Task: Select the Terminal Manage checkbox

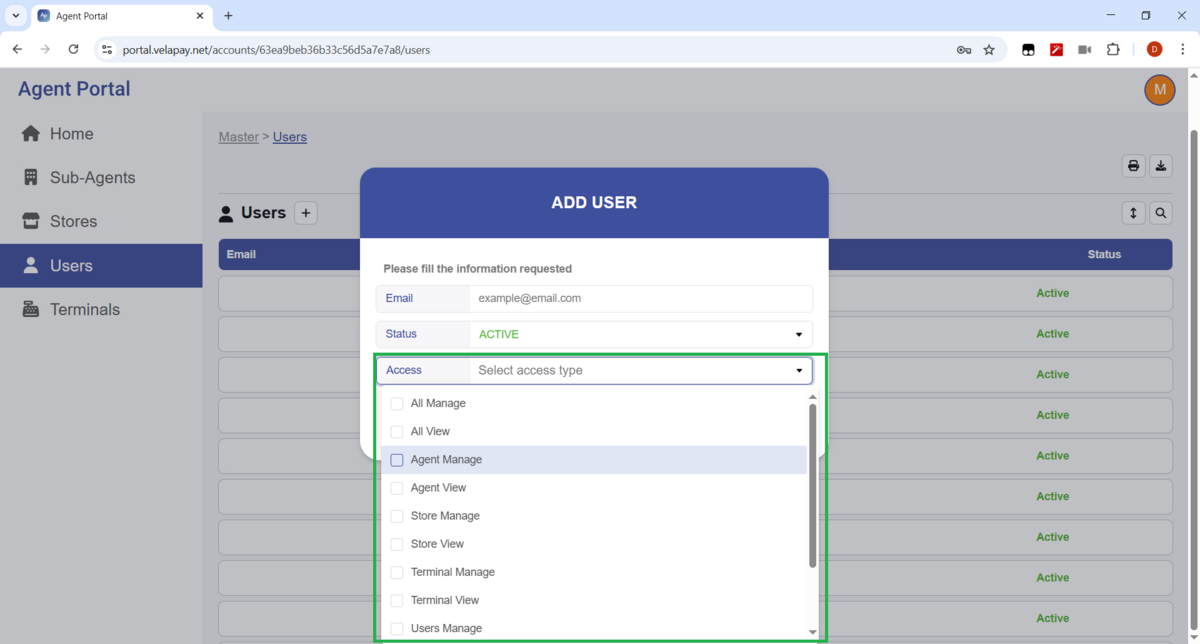Action: tap(397, 572)
